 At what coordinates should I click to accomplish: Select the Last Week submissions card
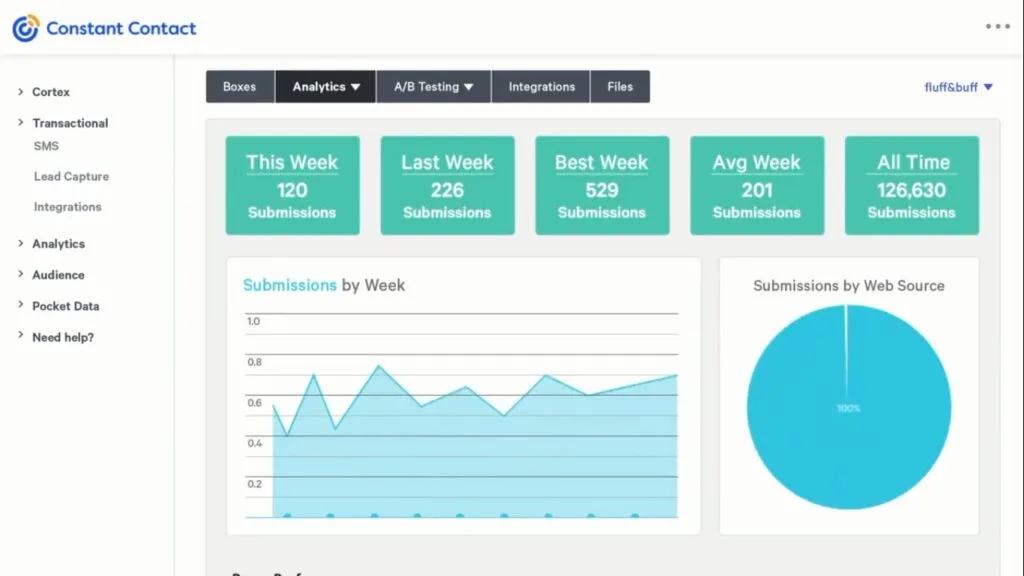[447, 185]
